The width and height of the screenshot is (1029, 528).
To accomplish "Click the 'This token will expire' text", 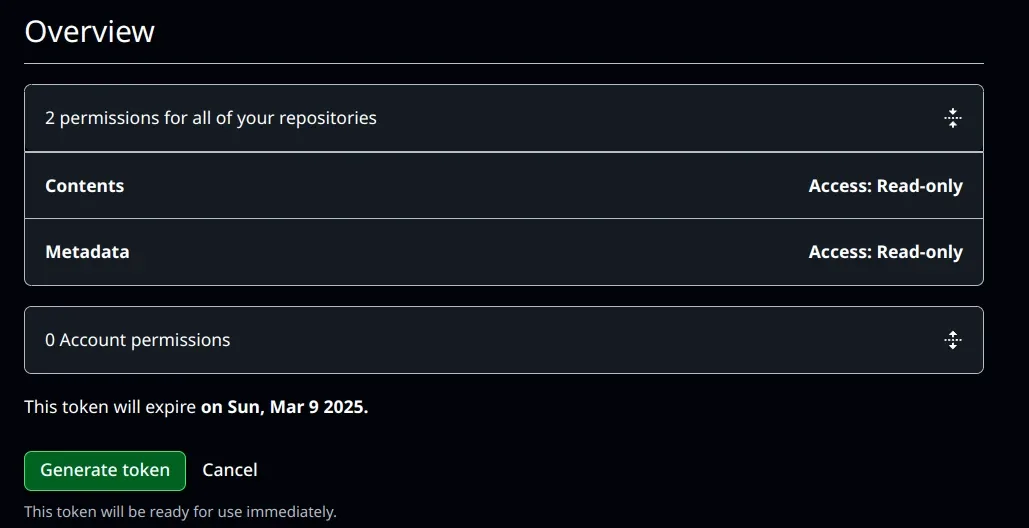I will 110,407.
